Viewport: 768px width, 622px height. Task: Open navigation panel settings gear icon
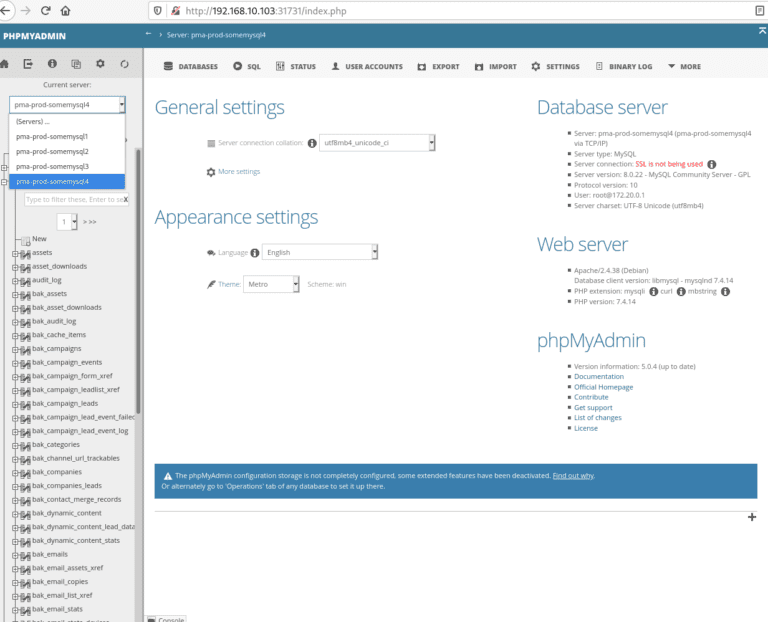point(100,64)
